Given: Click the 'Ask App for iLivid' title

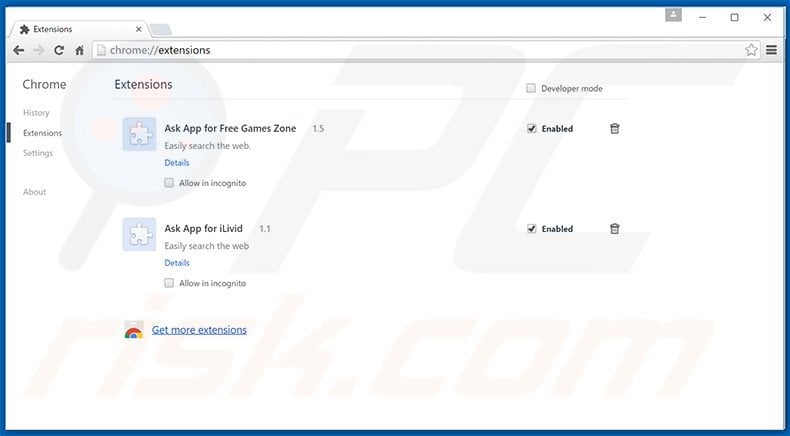Looking at the screenshot, I should pos(204,229).
